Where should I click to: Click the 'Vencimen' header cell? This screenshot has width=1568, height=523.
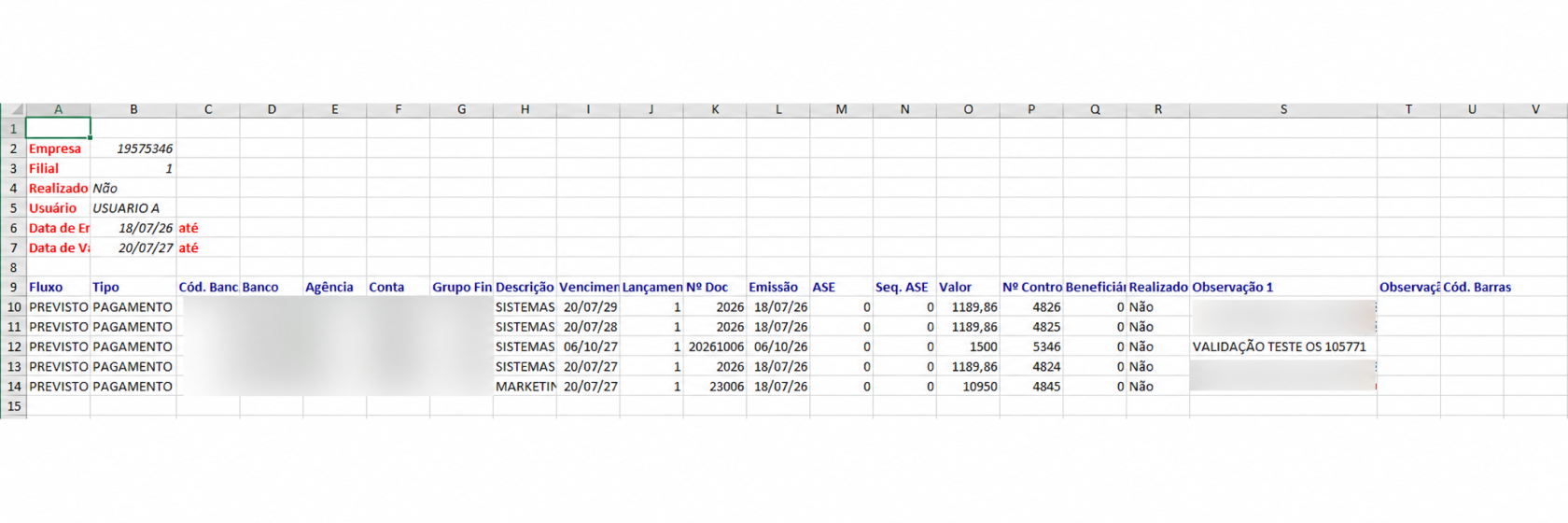tap(589, 287)
